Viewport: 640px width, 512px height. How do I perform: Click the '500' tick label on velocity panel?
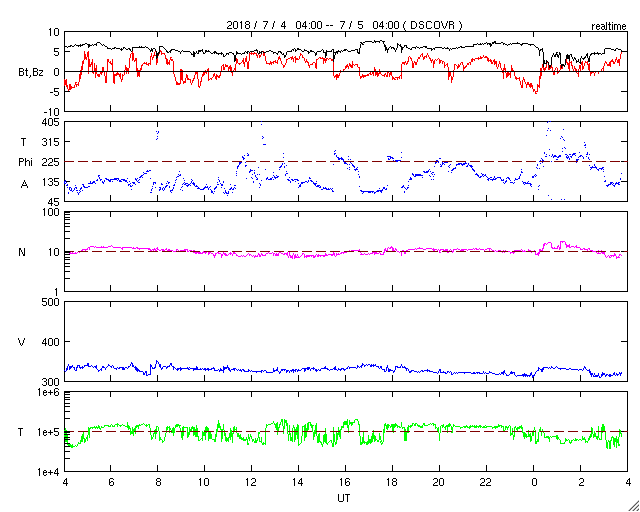click(x=51, y=302)
